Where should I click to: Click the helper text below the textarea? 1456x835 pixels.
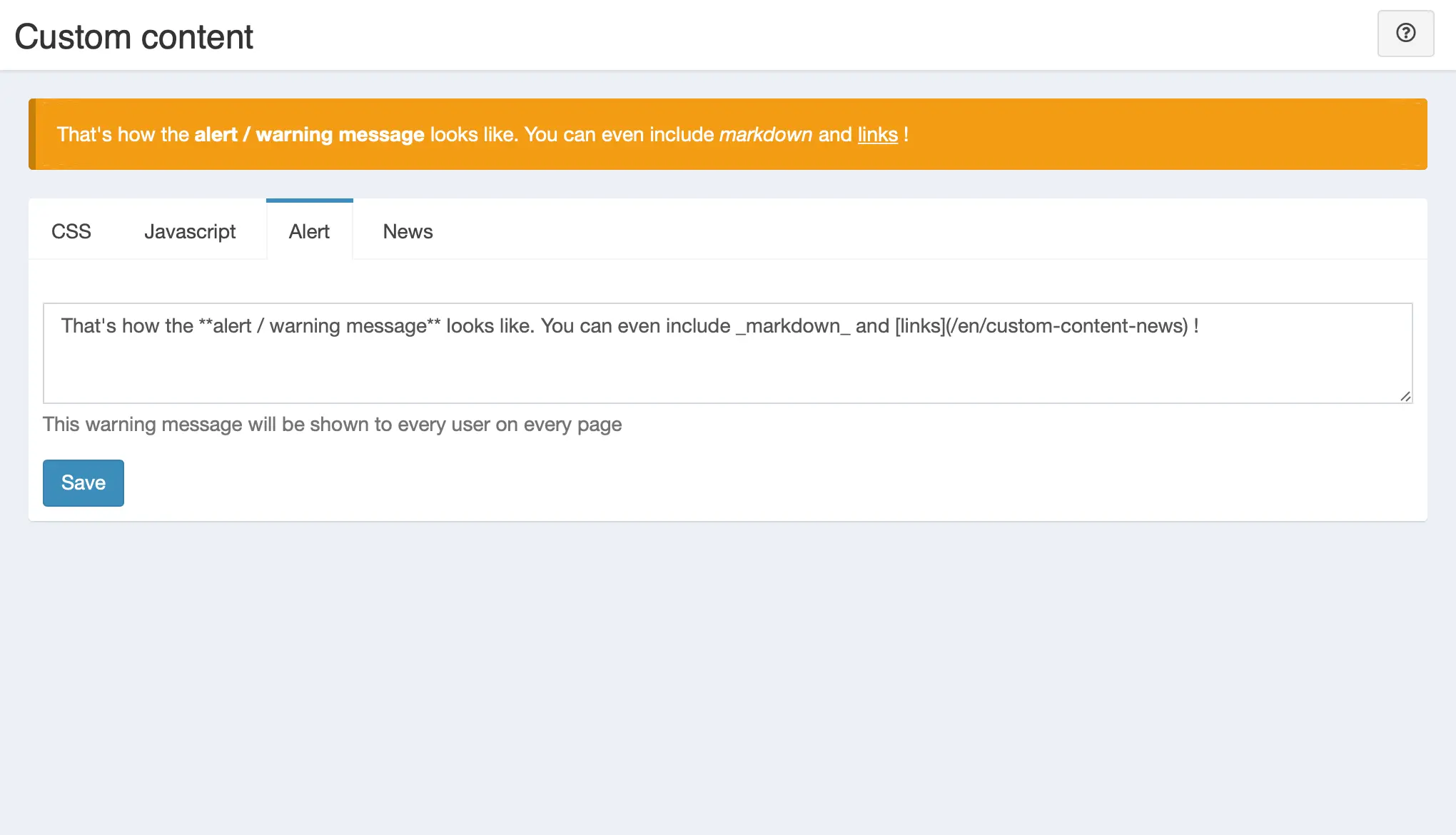pos(332,424)
